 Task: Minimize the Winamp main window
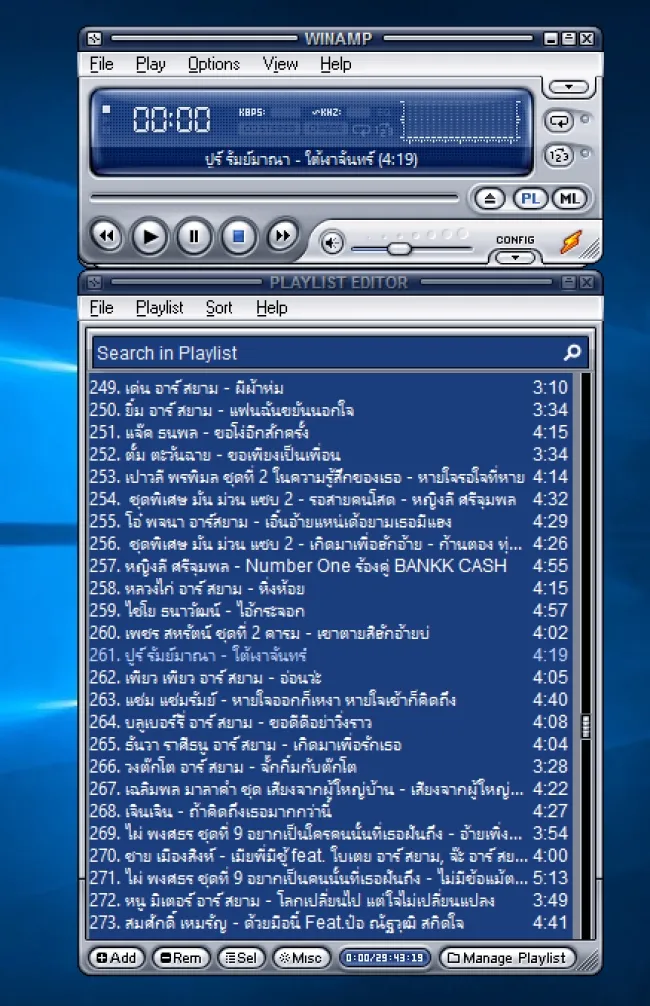pyautogui.click(x=551, y=39)
